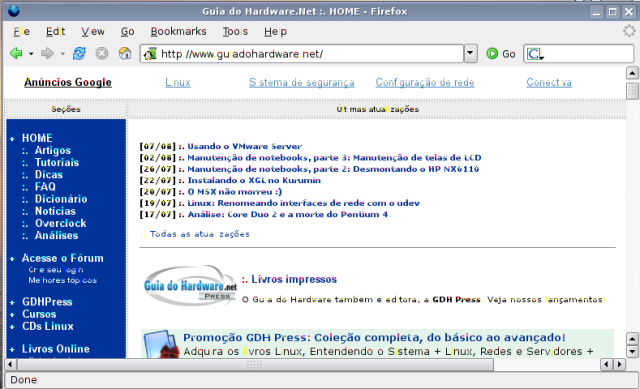Click the gift book promotion image
This screenshot has height=389, width=640.
pos(162,345)
